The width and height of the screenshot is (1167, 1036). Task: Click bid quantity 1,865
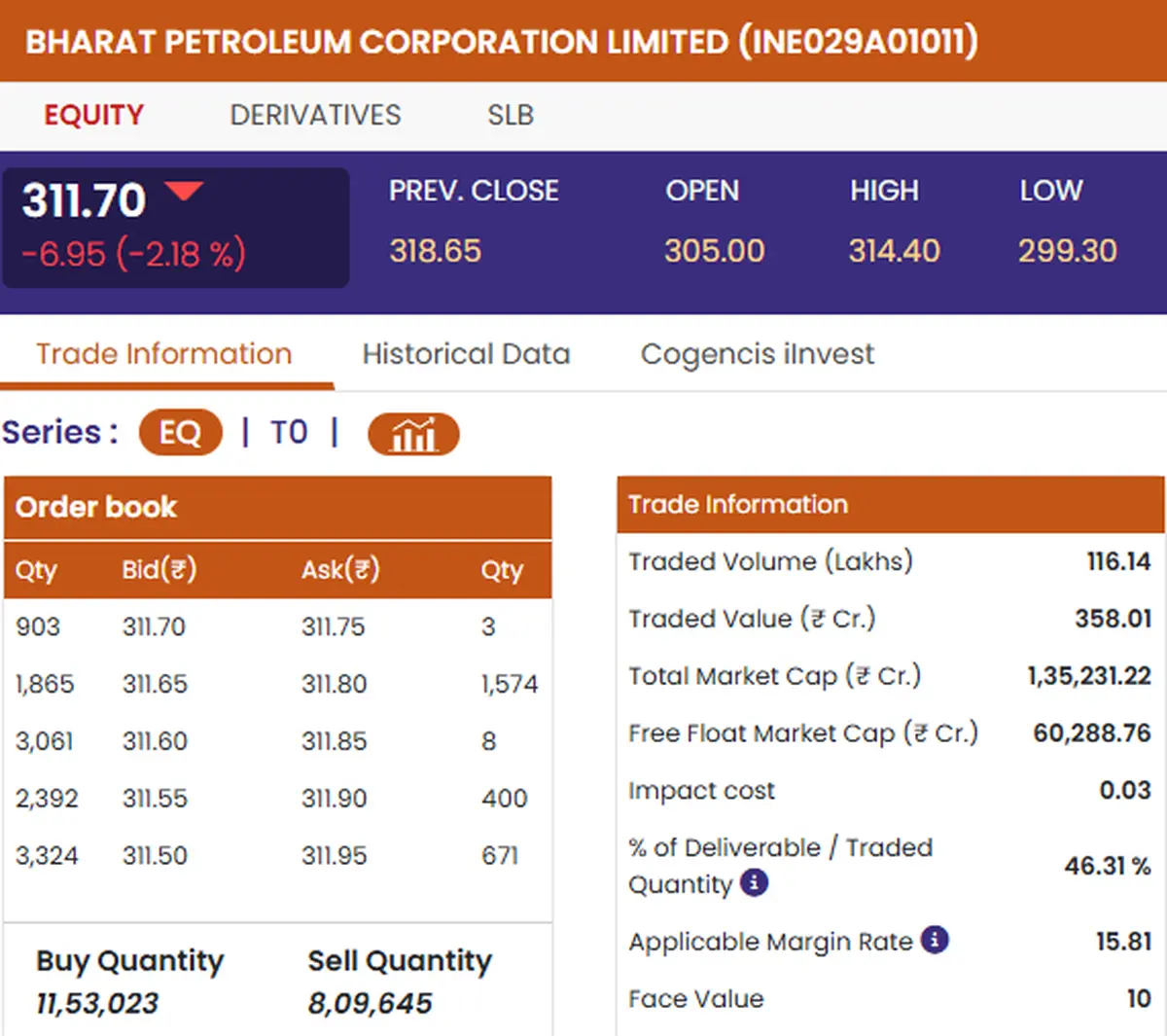pos(45,684)
